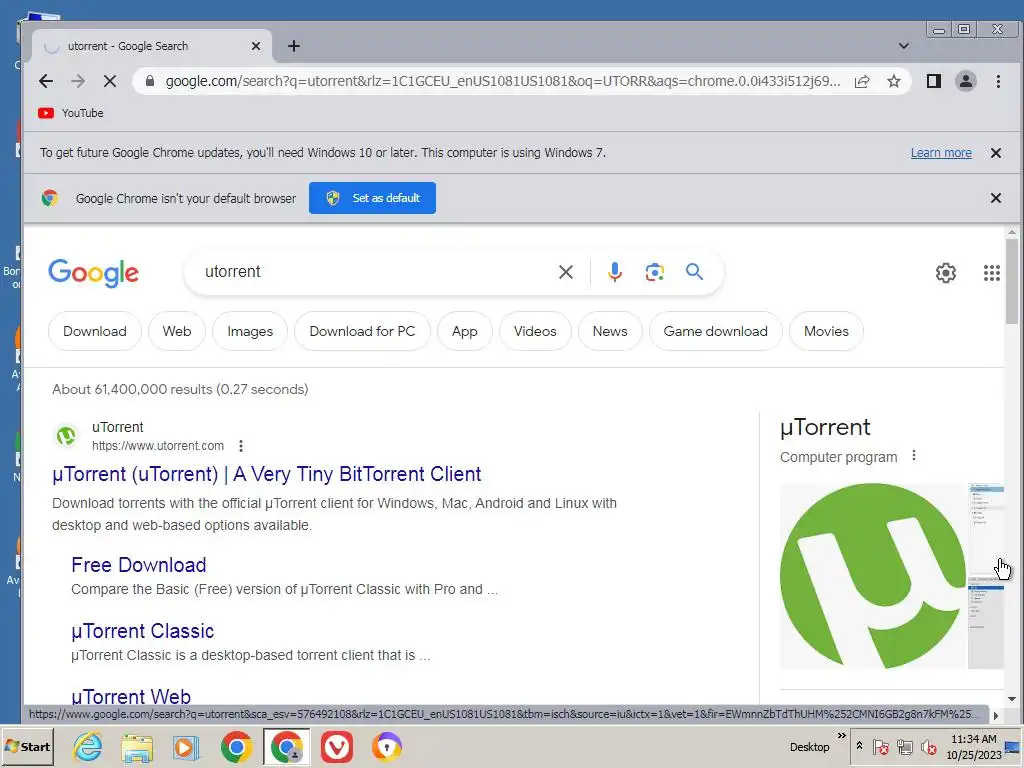Screen dimensions: 1024x768
Task: Click the scrollbar down arrow
Action: [x=1012, y=699]
